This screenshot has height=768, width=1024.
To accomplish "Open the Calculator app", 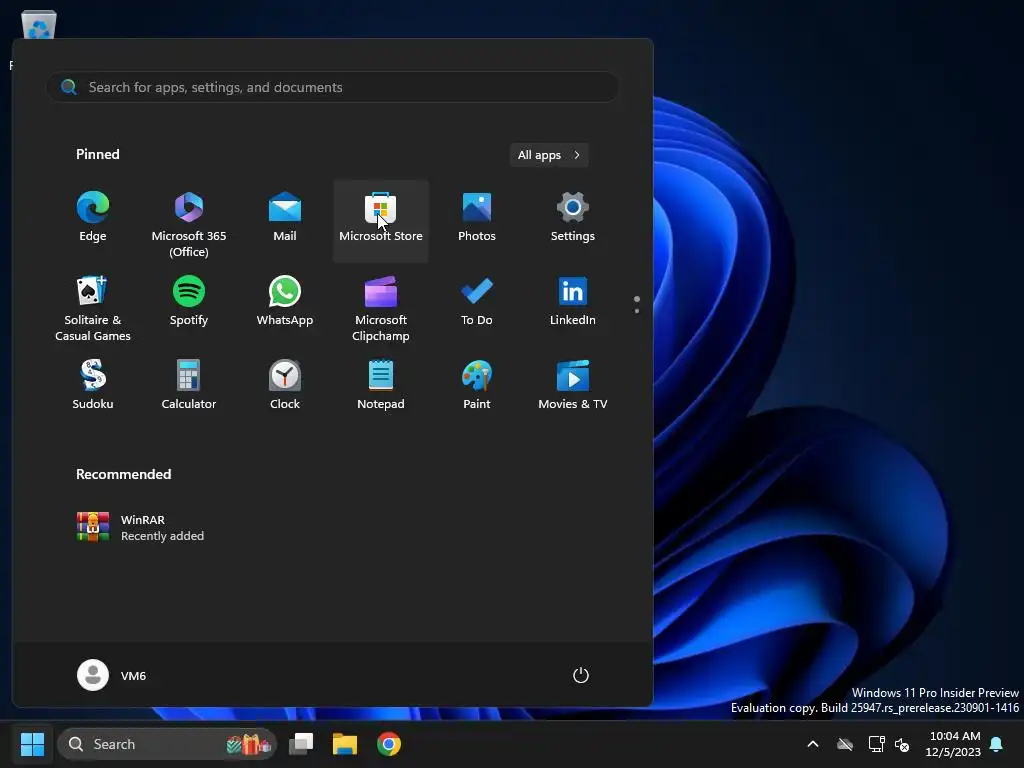I will (189, 386).
